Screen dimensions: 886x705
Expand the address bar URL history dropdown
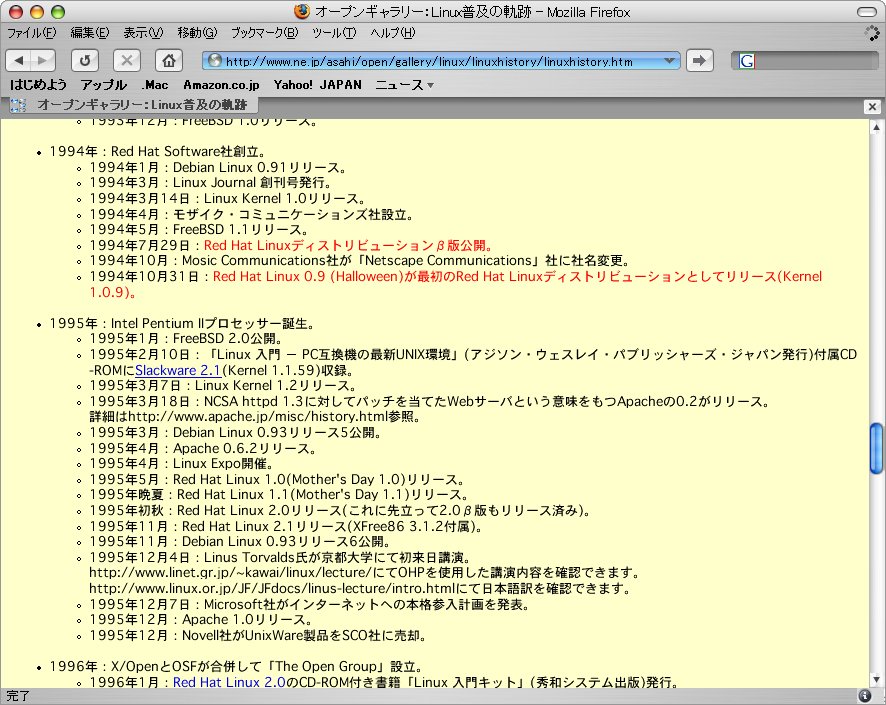coord(670,60)
